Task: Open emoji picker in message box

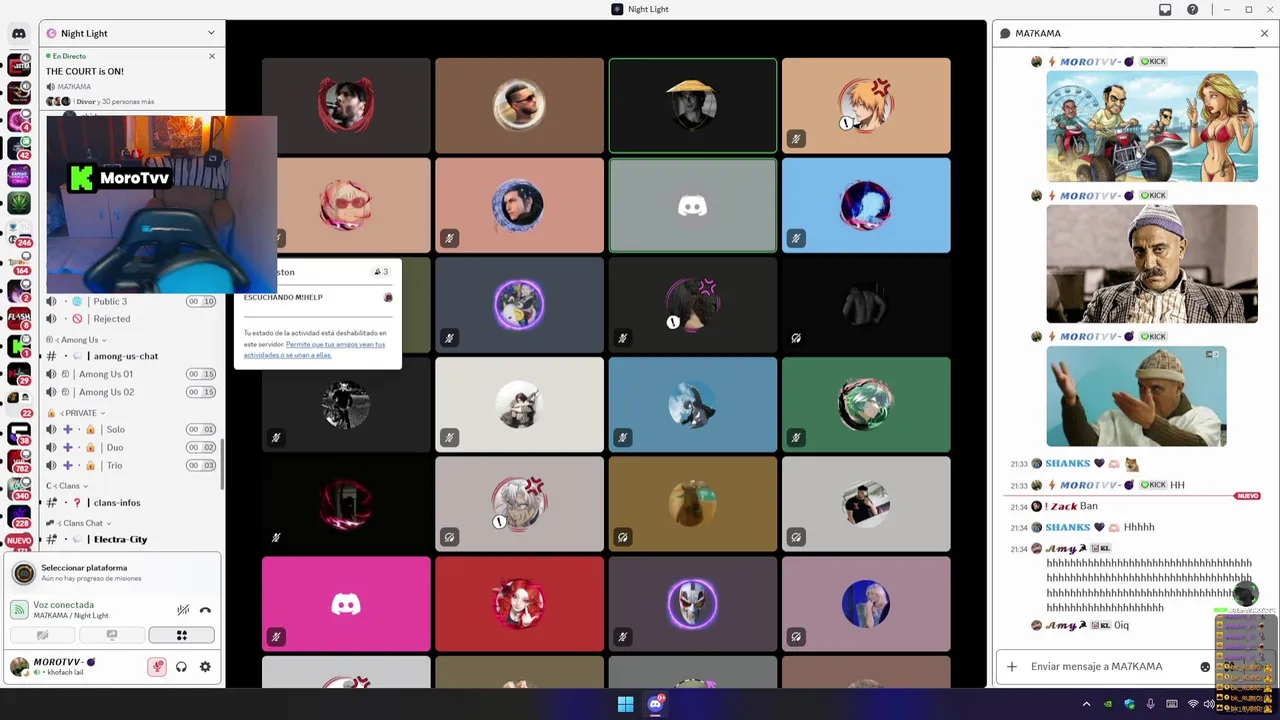Action: (x=1205, y=667)
